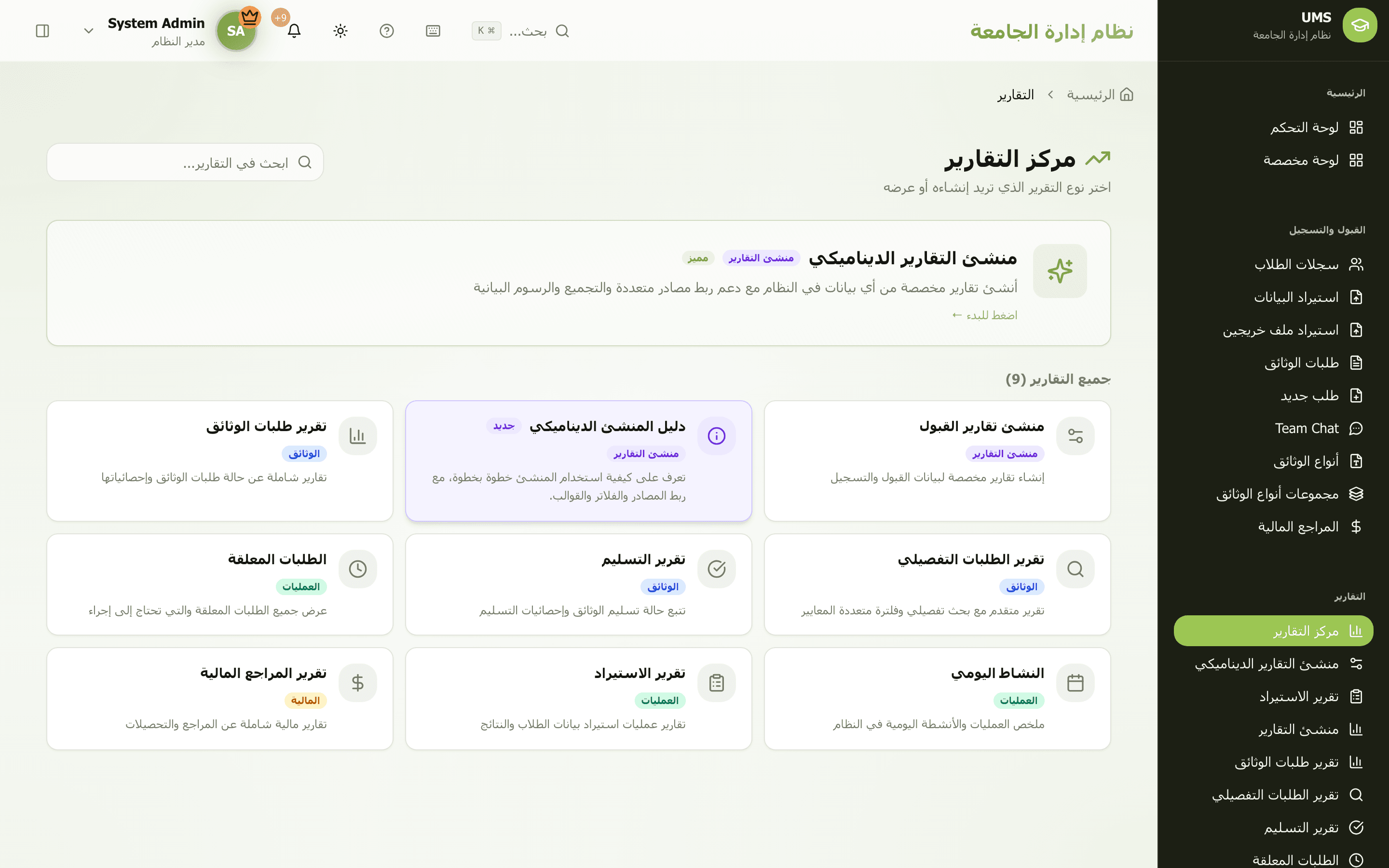Toggle the light/dark theme sun icon
Screen dimensions: 1389x868
[x=340, y=31]
